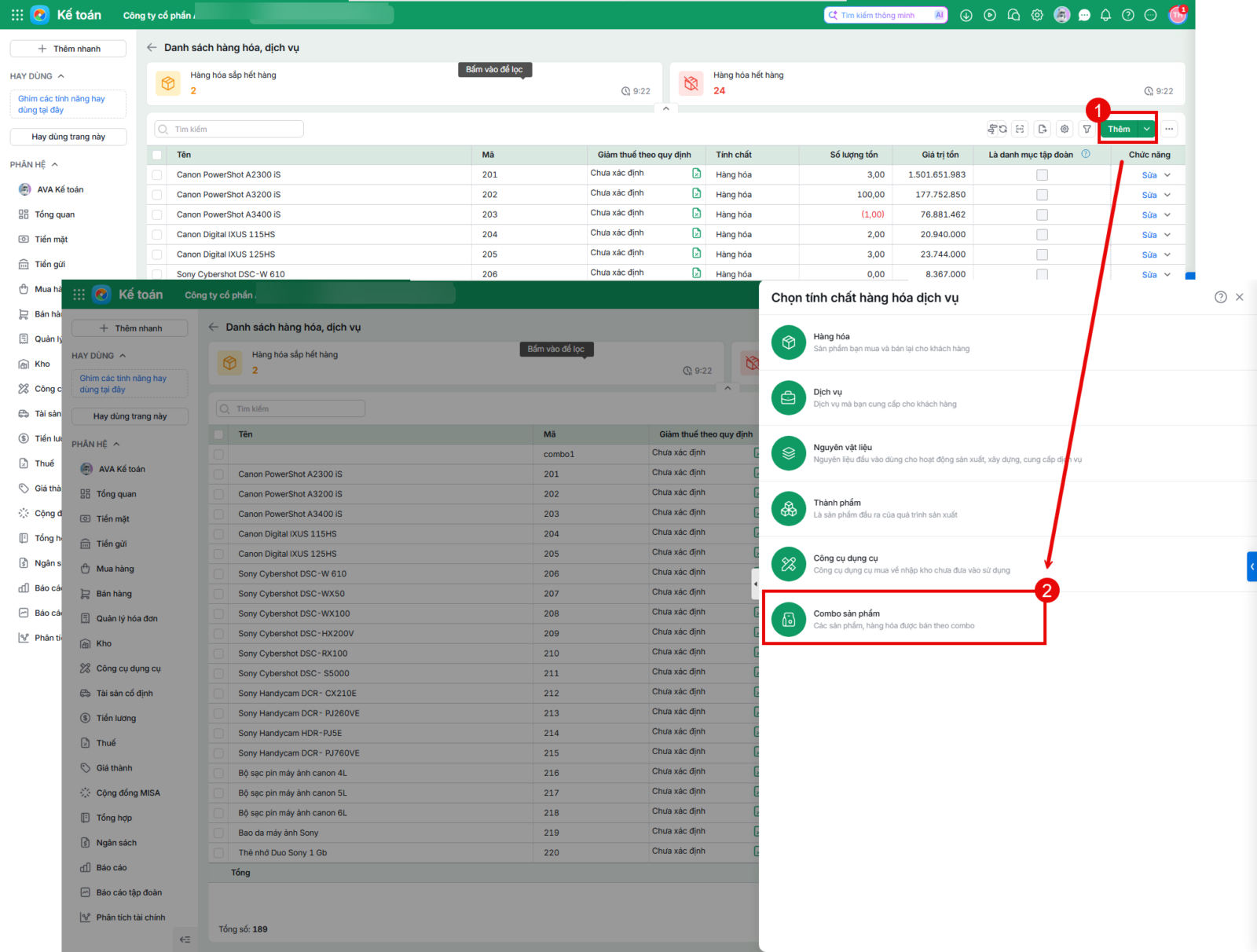Screen dimensions: 1257x952
Task: Collapse the sidebar in the lower dimmed window
Action: tap(185, 939)
